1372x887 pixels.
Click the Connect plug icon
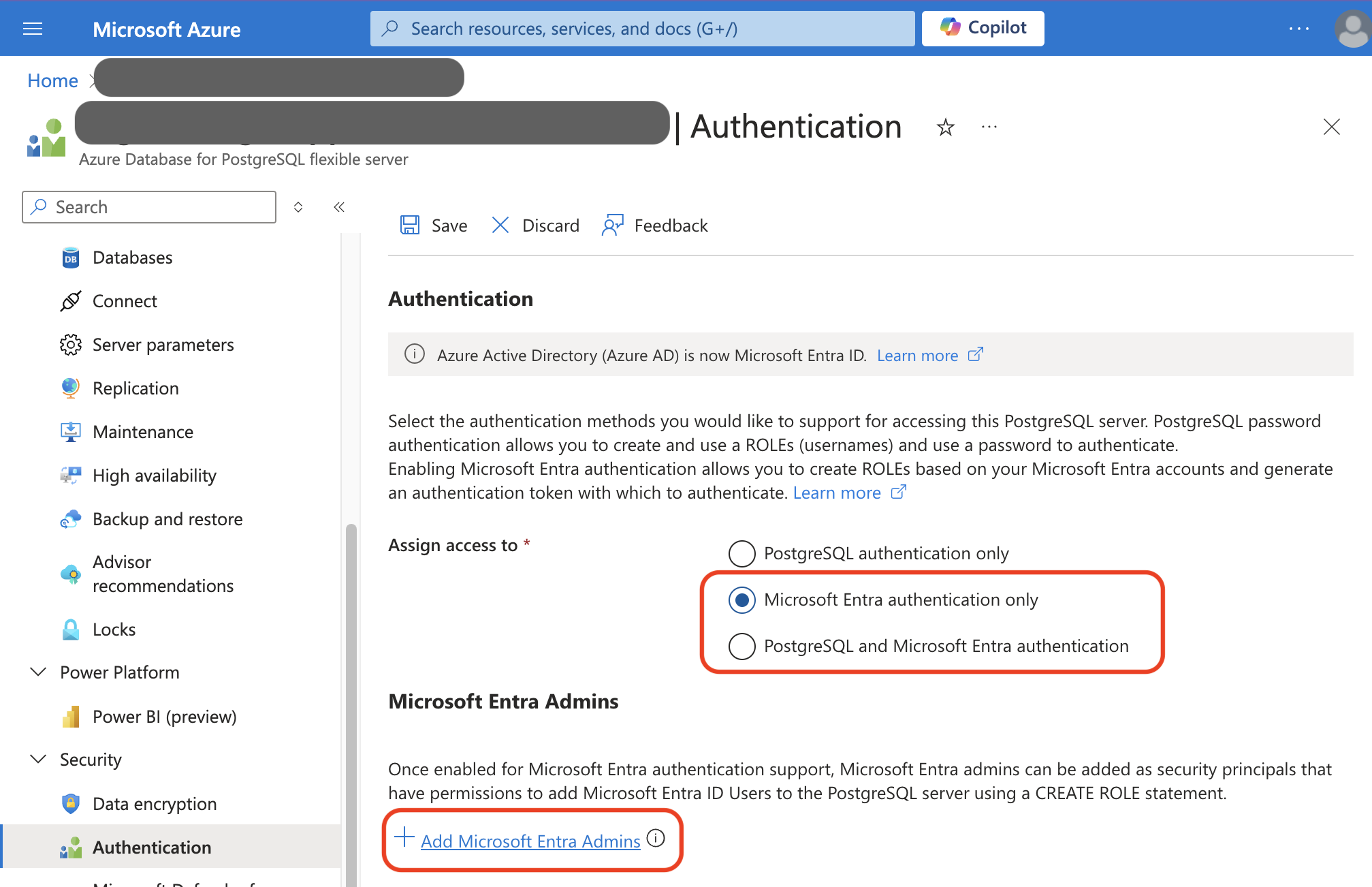tap(70, 301)
